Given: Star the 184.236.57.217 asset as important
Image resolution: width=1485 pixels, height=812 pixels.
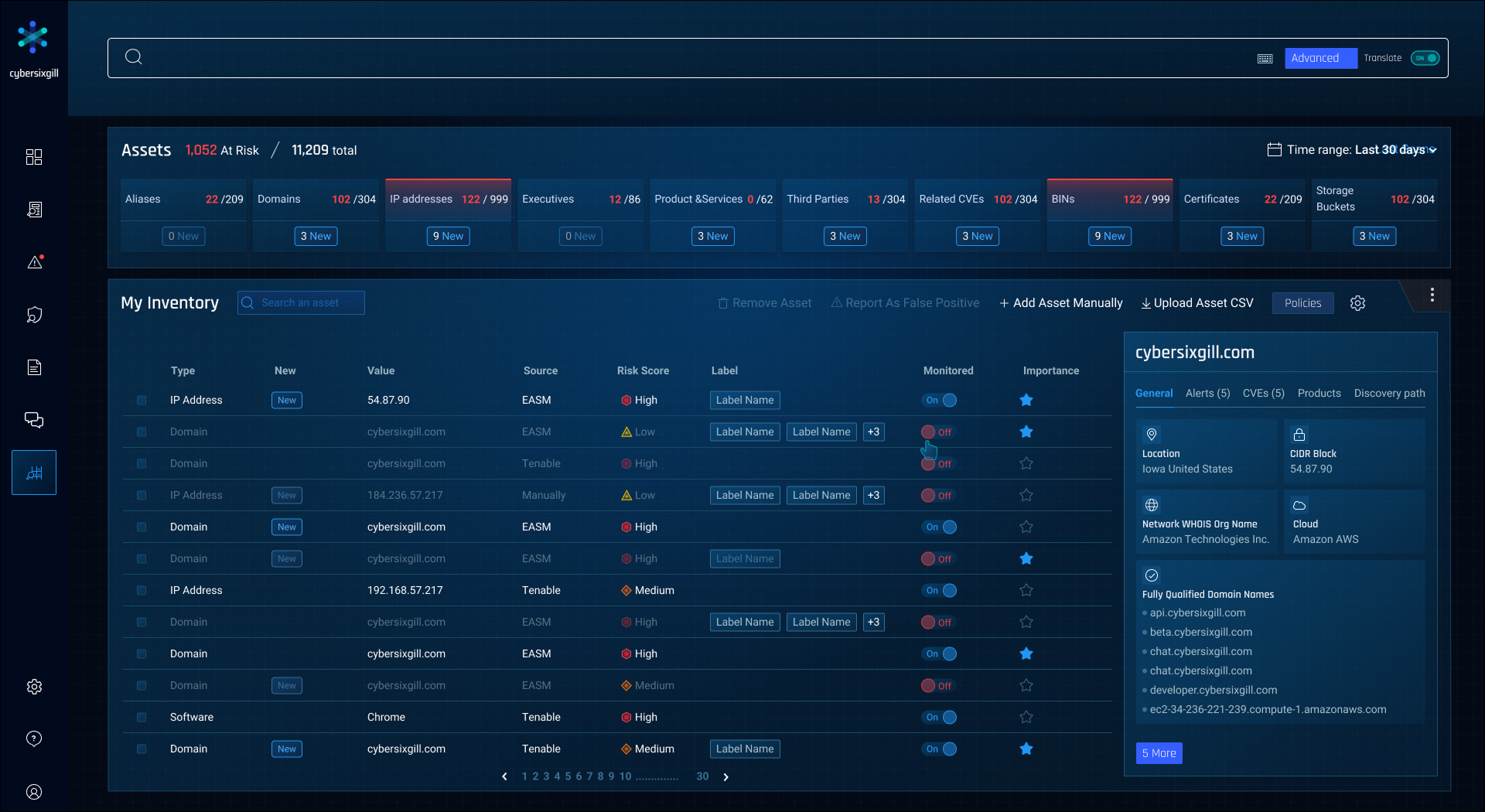Looking at the screenshot, I should [1026, 495].
